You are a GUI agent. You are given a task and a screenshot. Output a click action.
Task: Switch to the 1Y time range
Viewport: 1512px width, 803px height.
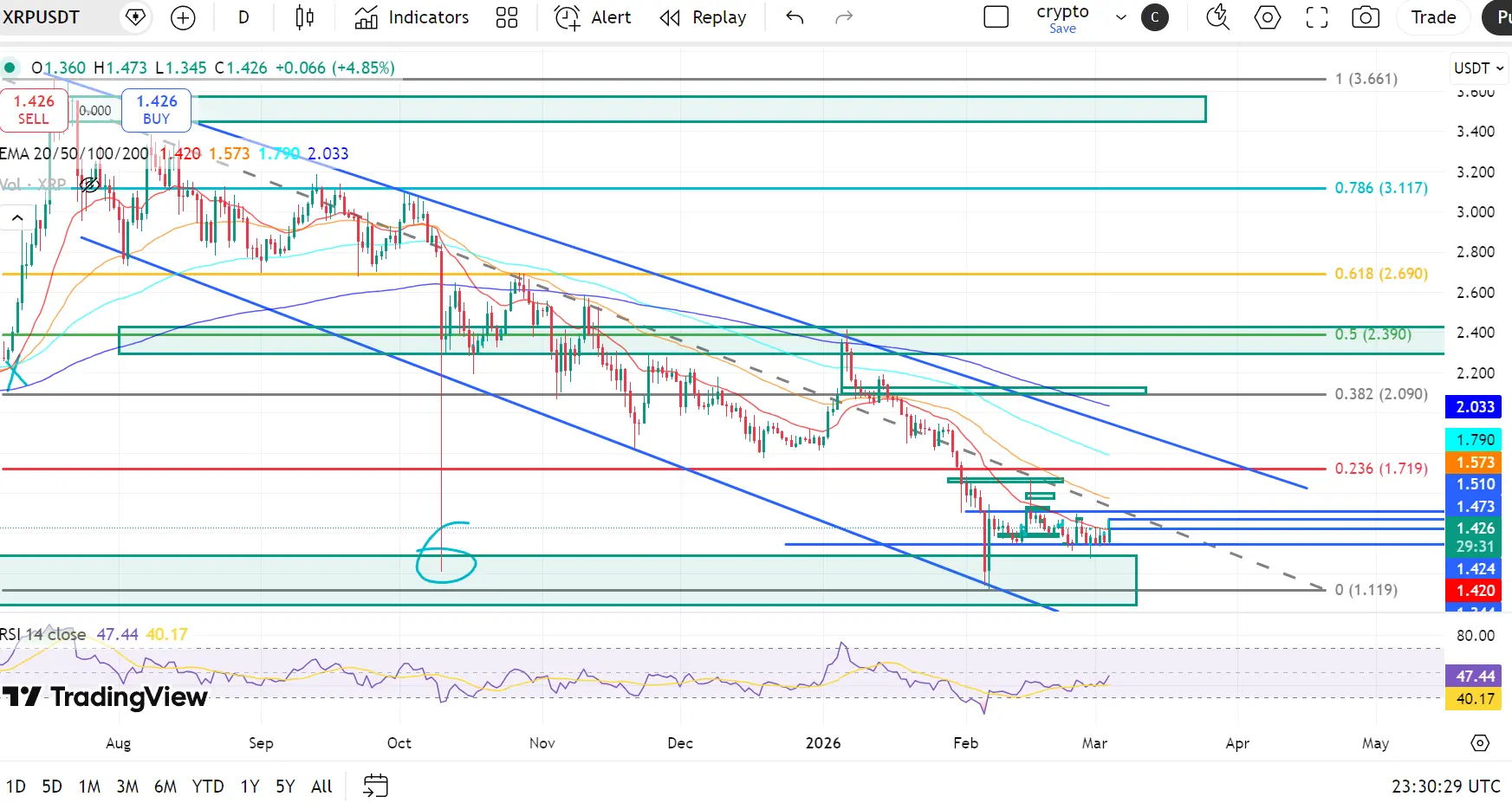tap(250, 786)
